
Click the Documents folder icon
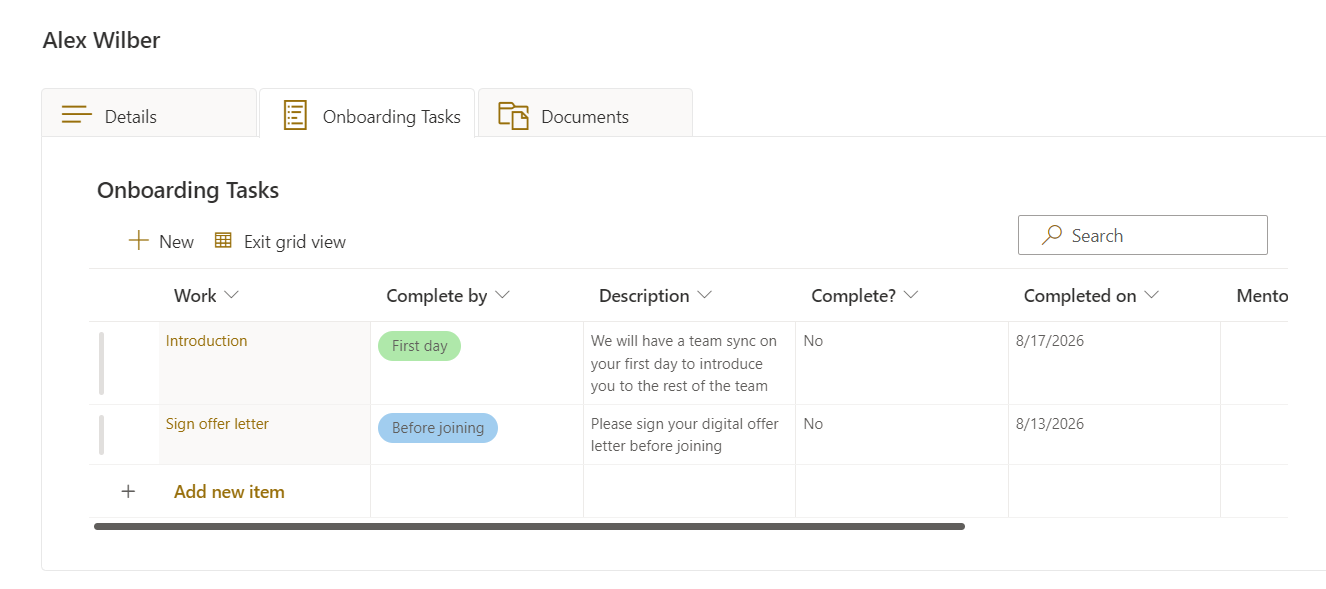(x=513, y=115)
